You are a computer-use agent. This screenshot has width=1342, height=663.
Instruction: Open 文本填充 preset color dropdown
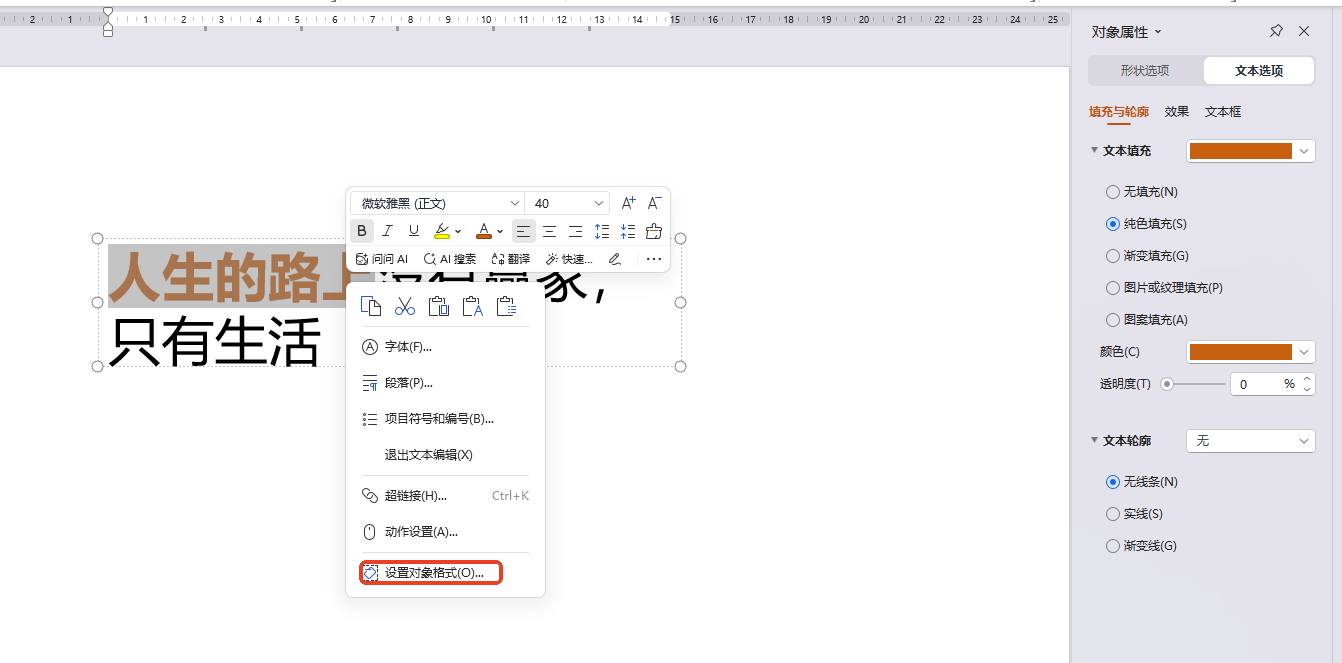click(1251, 151)
